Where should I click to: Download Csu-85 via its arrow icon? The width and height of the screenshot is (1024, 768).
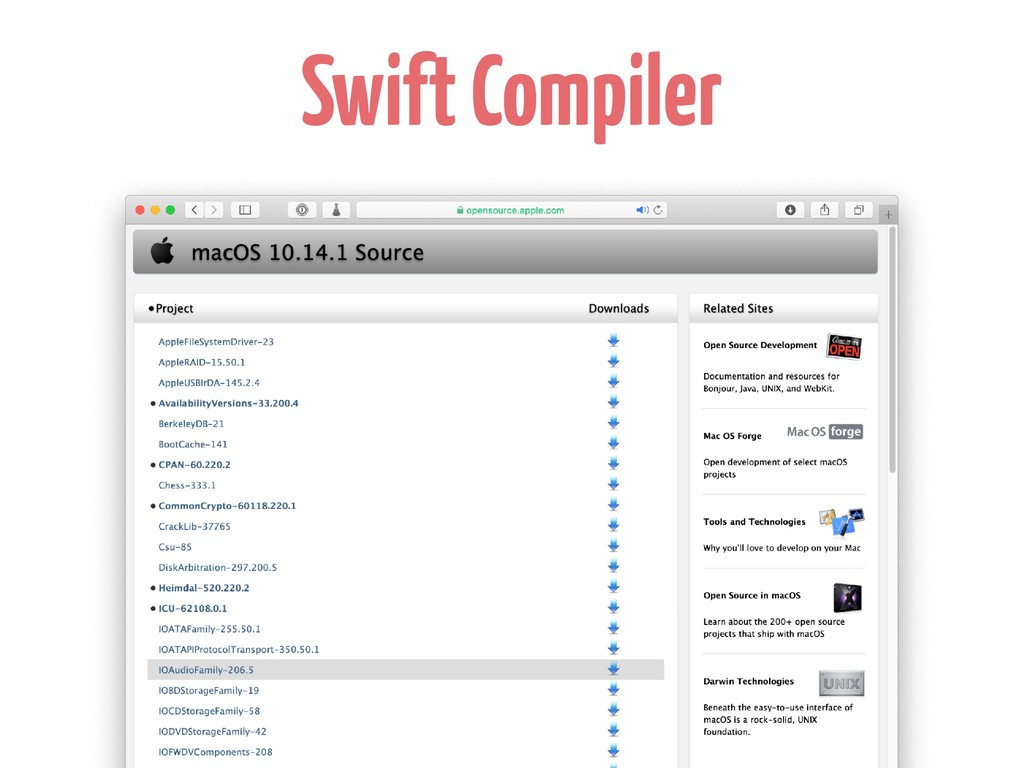(x=613, y=545)
